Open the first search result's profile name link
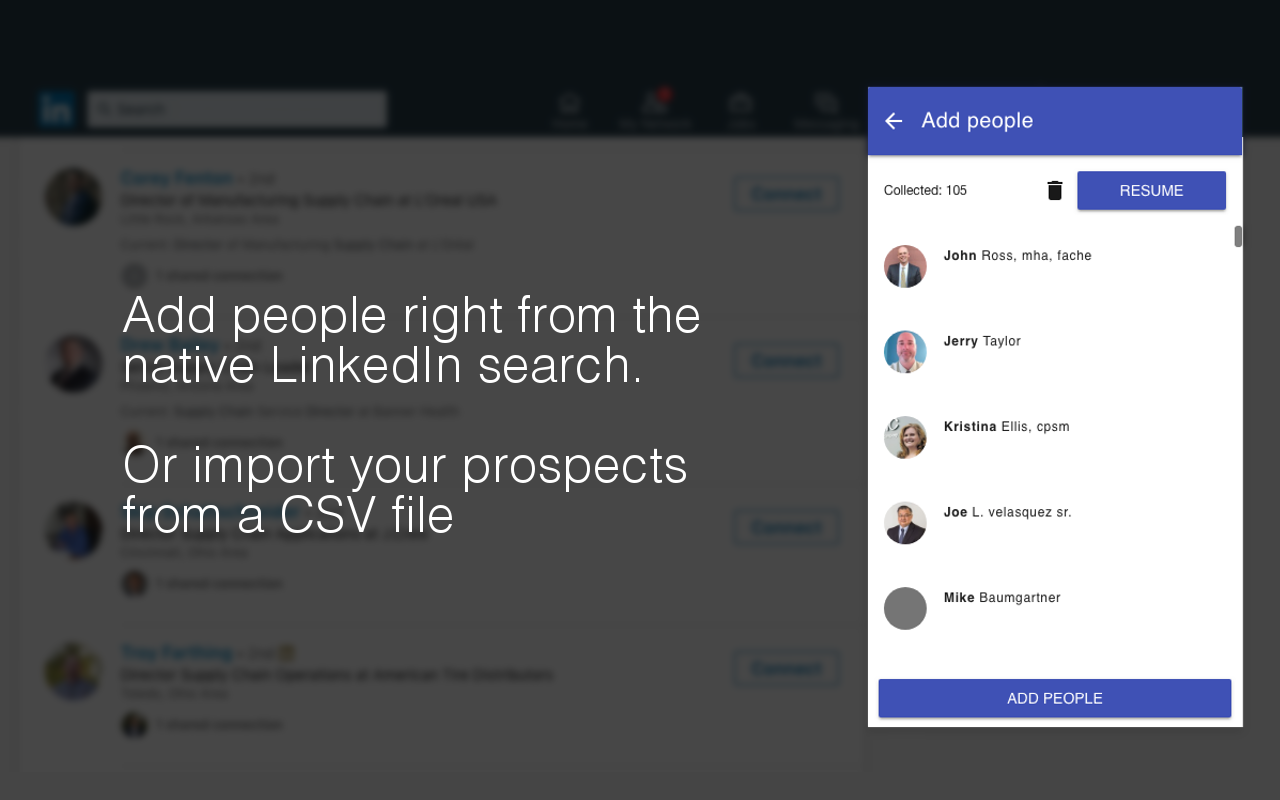Image resolution: width=1280 pixels, height=800 pixels. (x=177, y=177)
